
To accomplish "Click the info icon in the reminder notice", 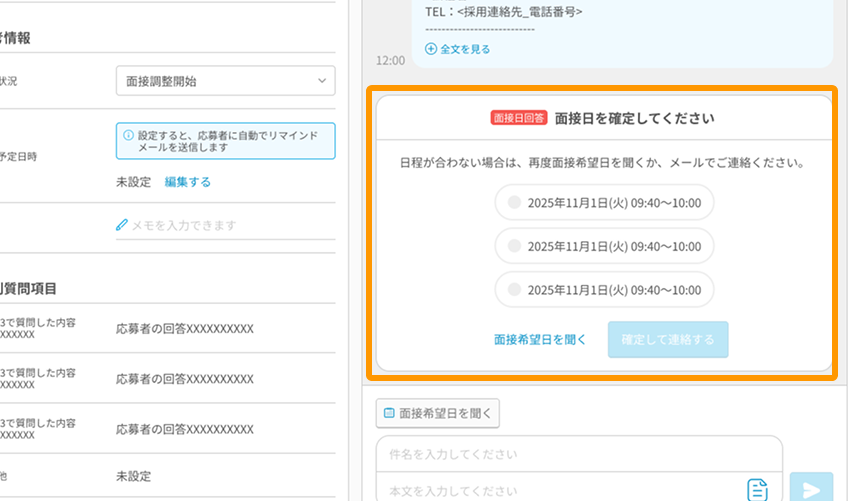I will coord(128,135).
